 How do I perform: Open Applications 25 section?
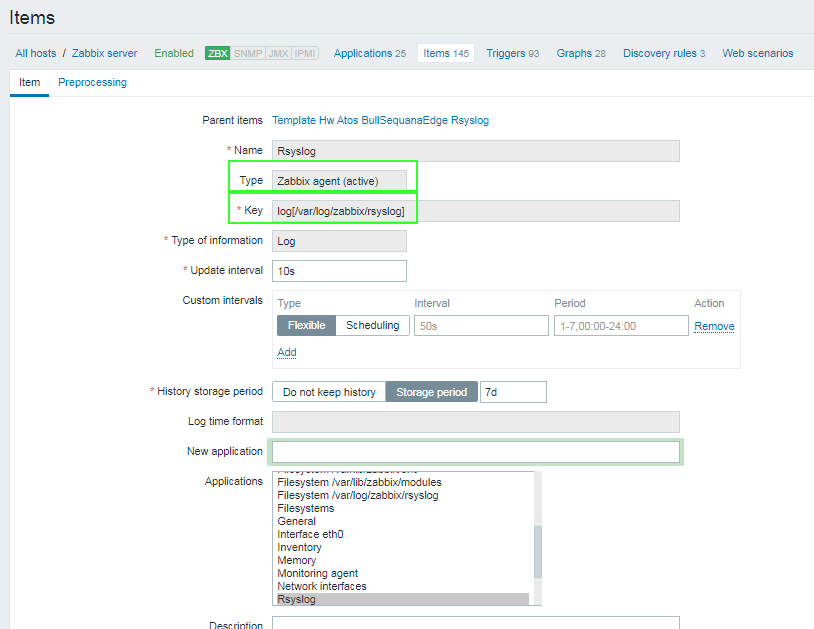[x=370, y=53]
